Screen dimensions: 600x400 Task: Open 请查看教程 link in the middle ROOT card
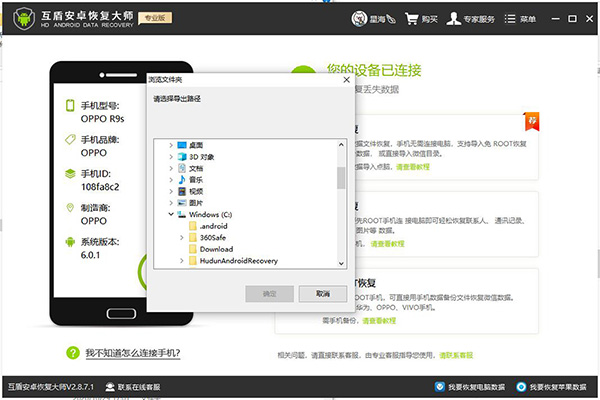[387, 244]
